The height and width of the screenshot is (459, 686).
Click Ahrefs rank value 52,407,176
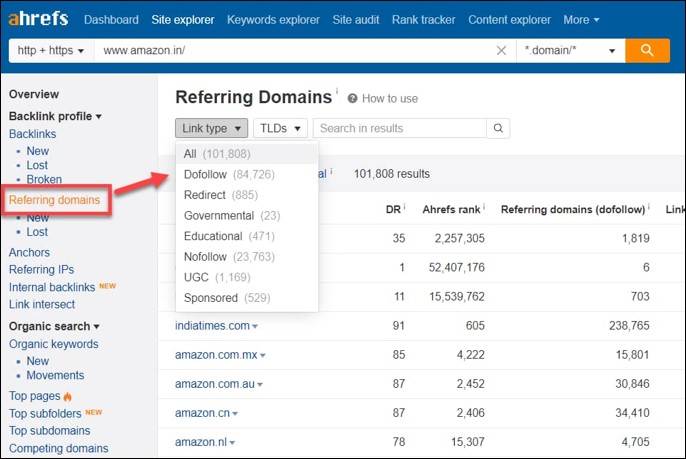pos(456,267)
